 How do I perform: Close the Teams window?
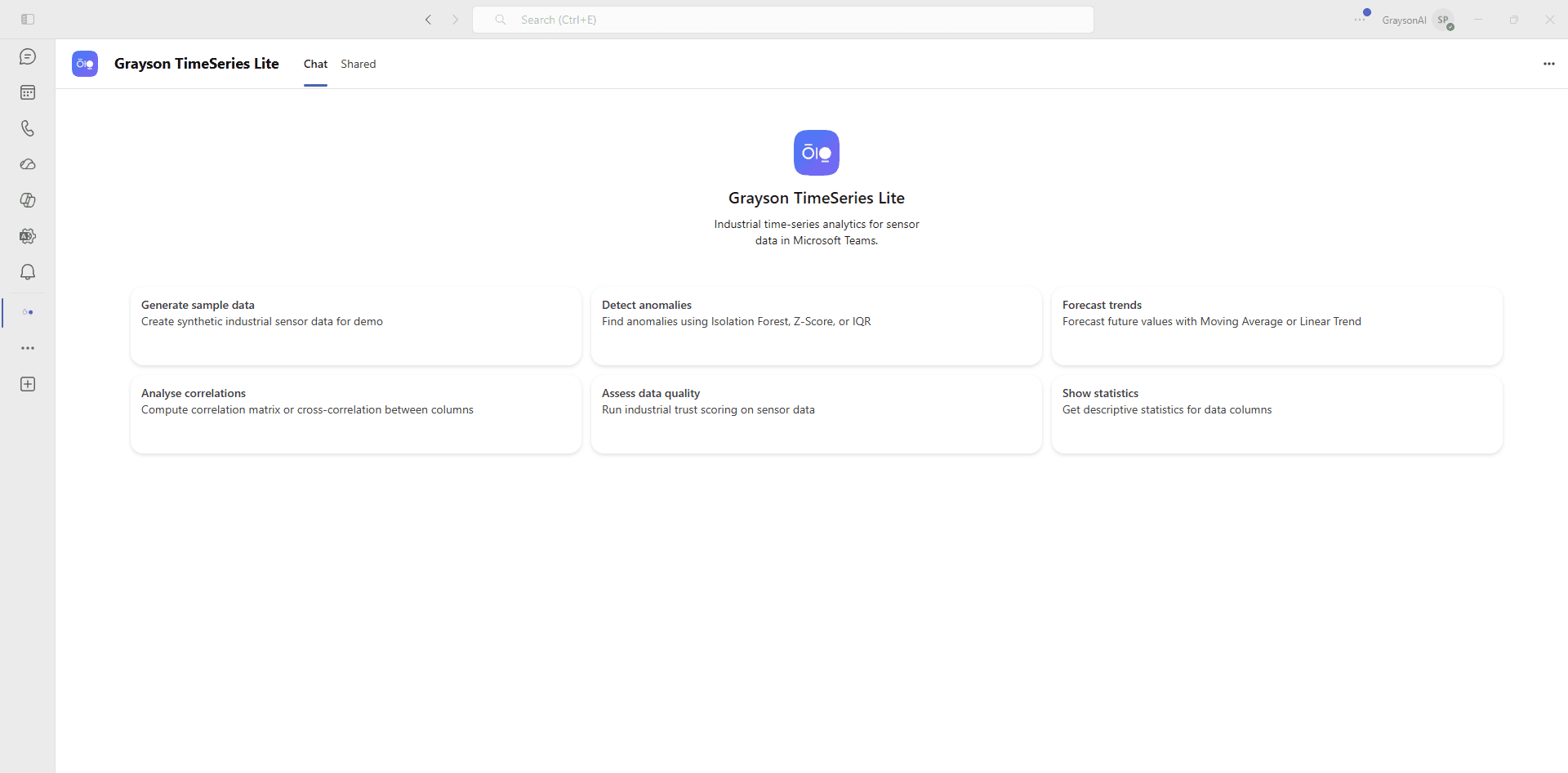(1550, 20)
